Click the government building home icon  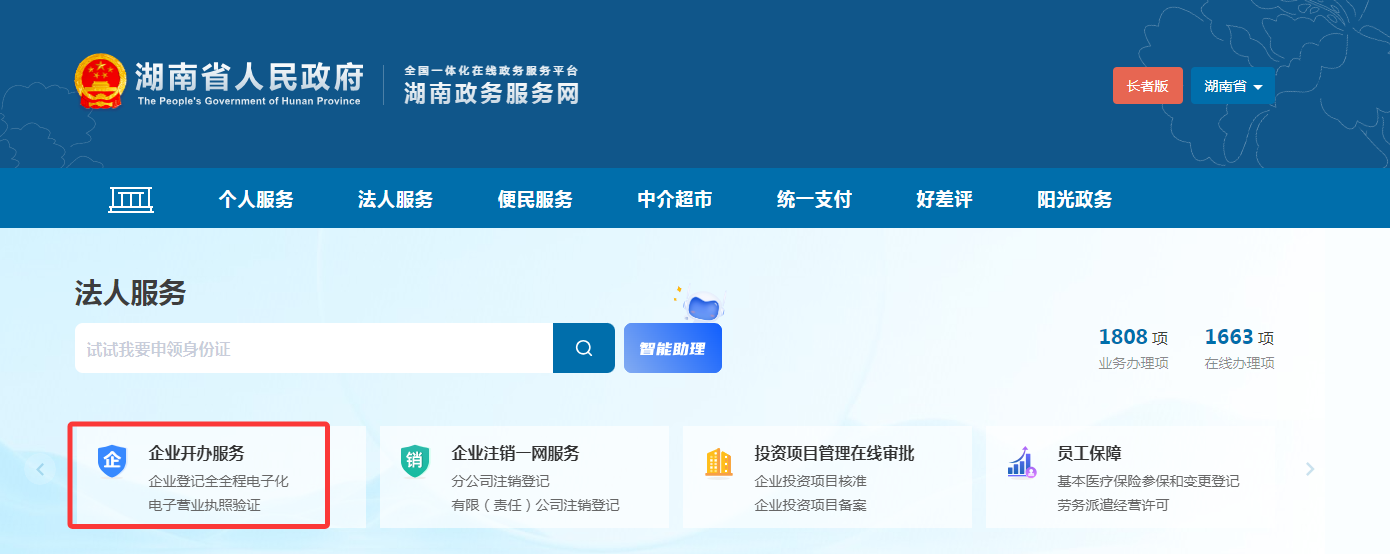tap(130, 199)
